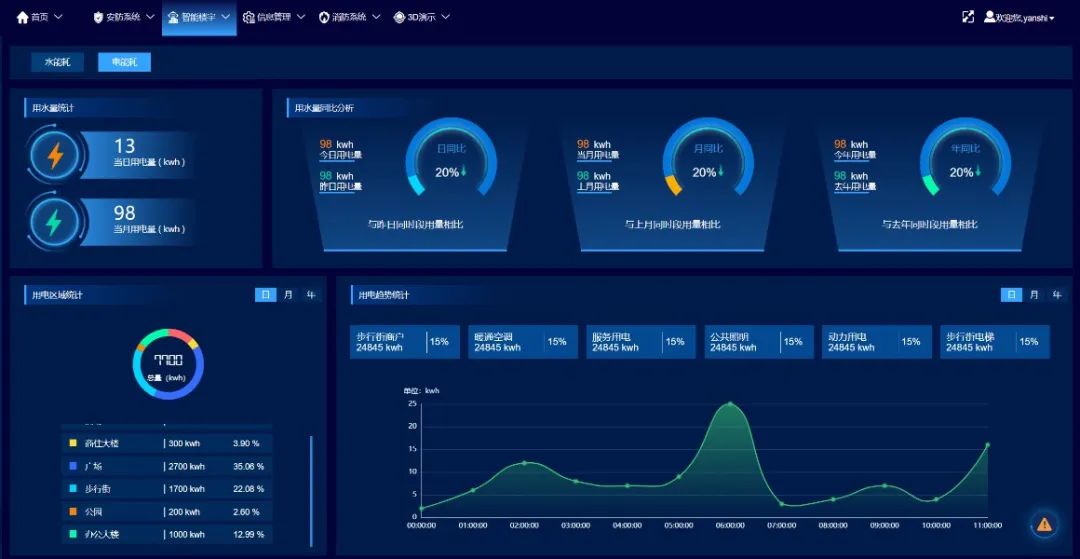Viewport: 1080px width, 559px height.
Task: Click the 年同比 20% gauge
Action: tap(966, 158)
